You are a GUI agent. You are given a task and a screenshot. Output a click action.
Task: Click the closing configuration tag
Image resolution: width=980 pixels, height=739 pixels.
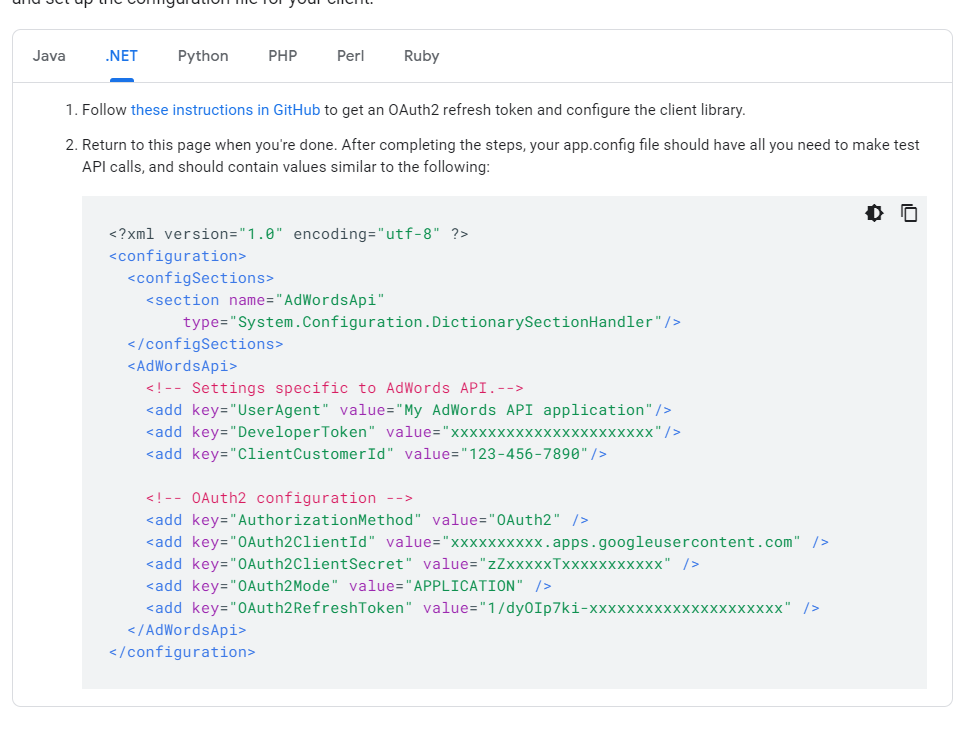coord(182,652)
